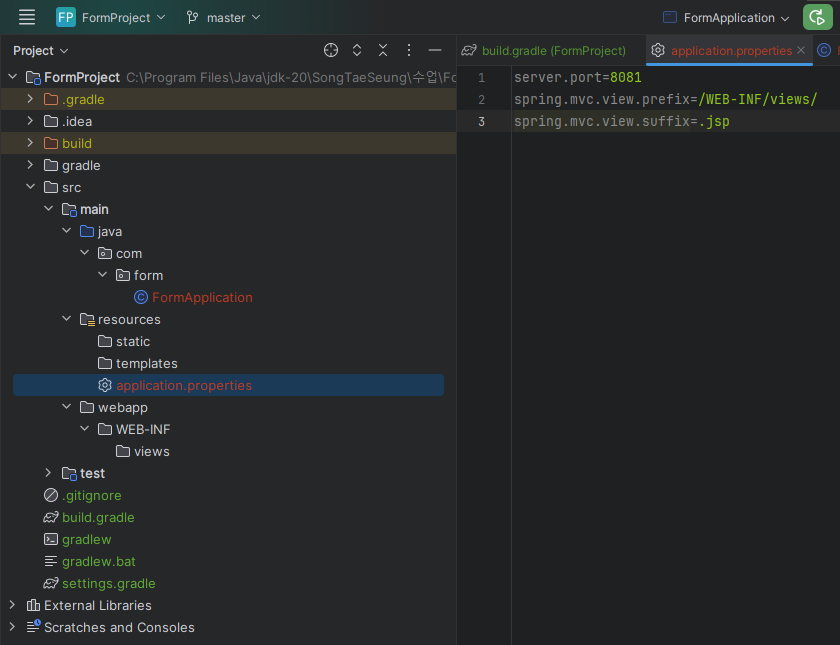Click the .gitignore ignore icon
The image size is (840, 645).
click(51, 495)
